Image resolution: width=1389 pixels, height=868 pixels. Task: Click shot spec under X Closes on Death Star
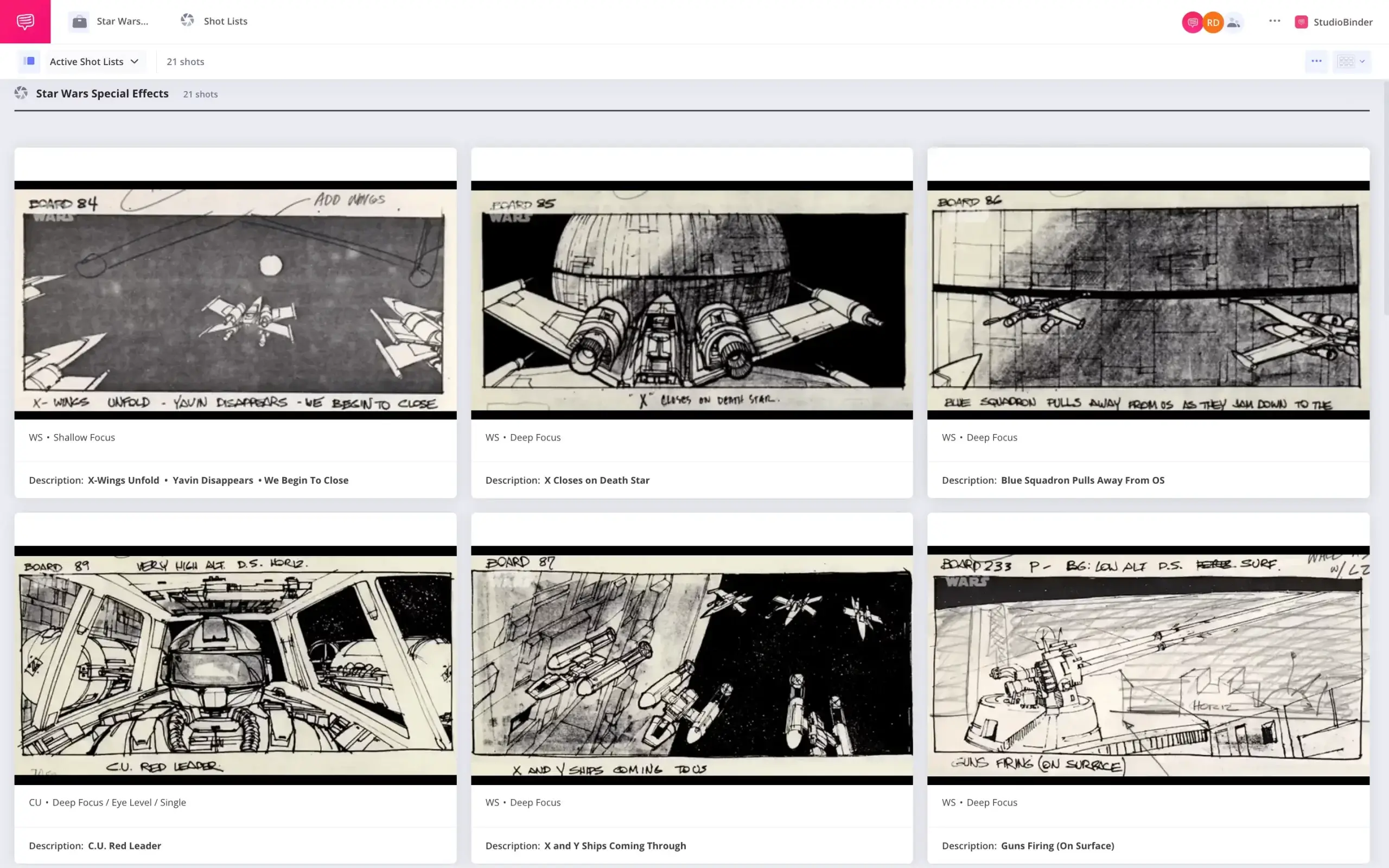point(523,437)
